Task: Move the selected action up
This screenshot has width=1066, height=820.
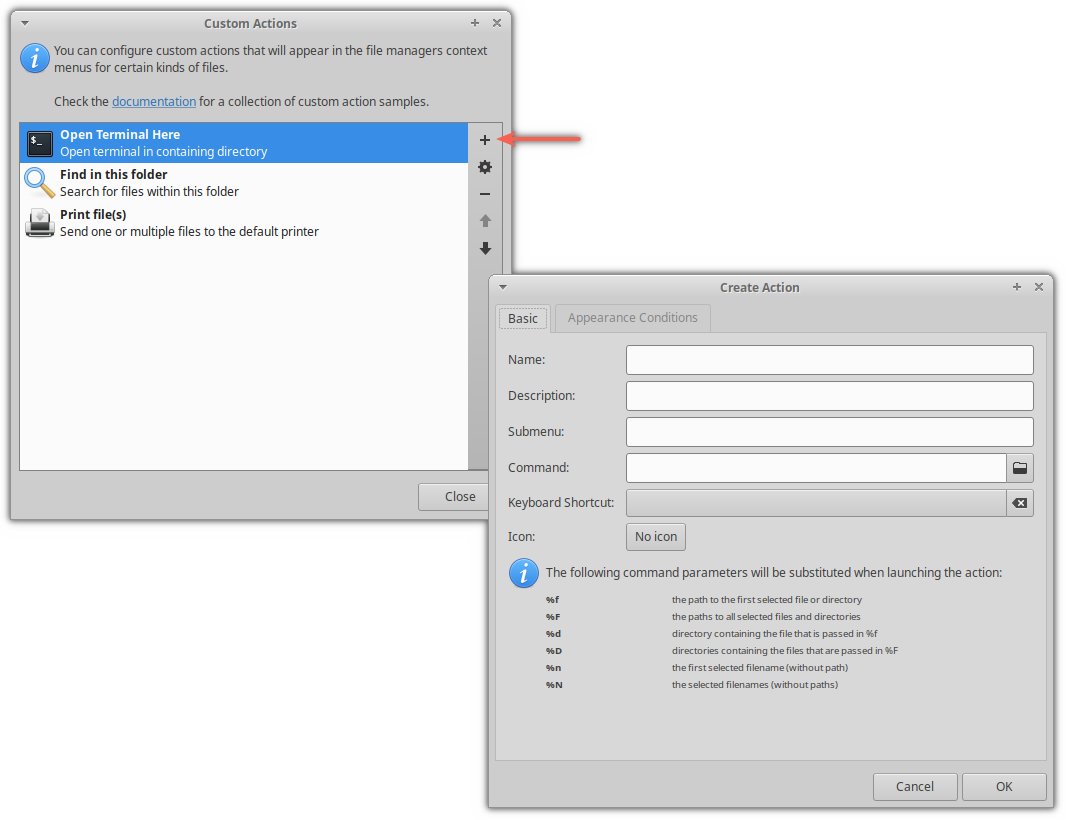Action: [485, 221]
